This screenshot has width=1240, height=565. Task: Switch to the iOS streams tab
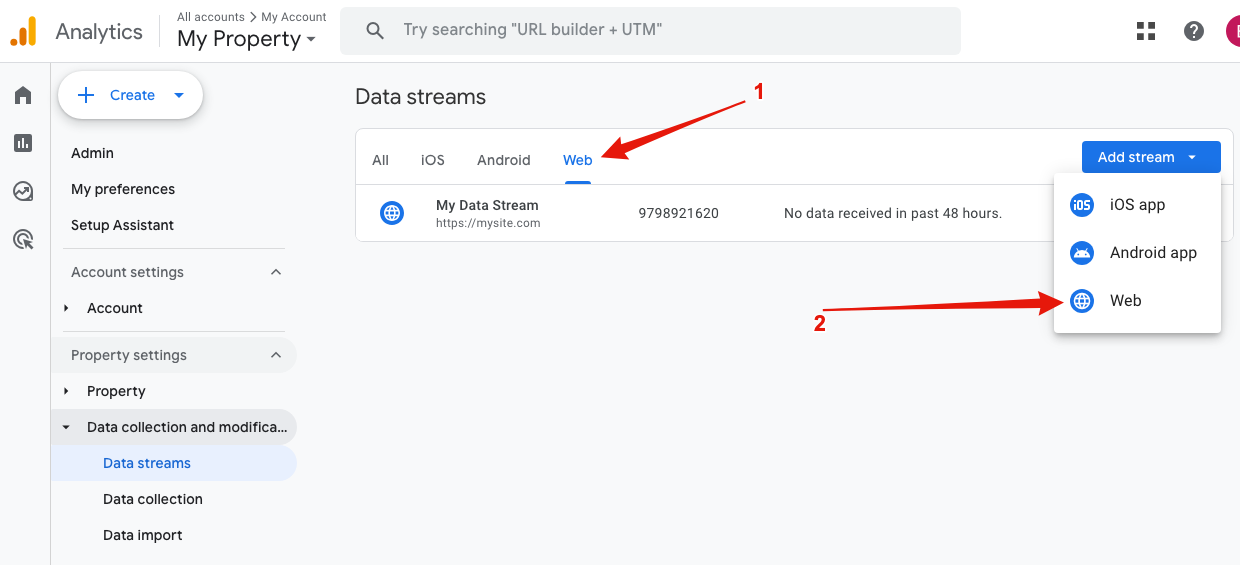(x=432, y=160)
